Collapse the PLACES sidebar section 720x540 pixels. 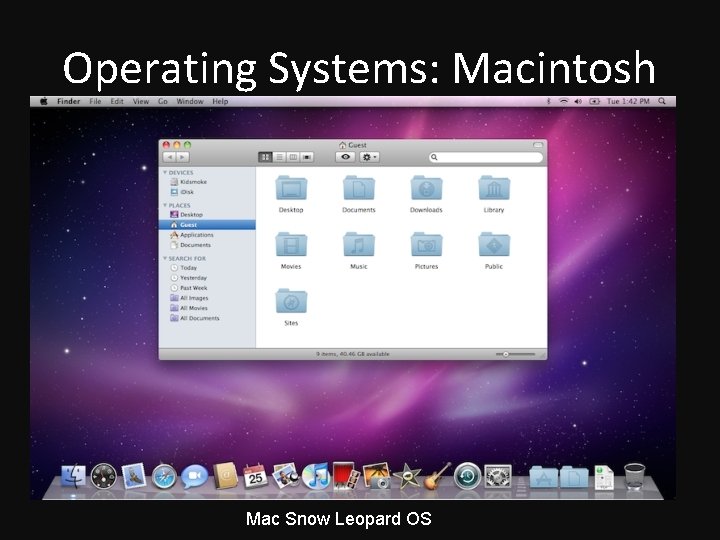(x=165, y=205)
